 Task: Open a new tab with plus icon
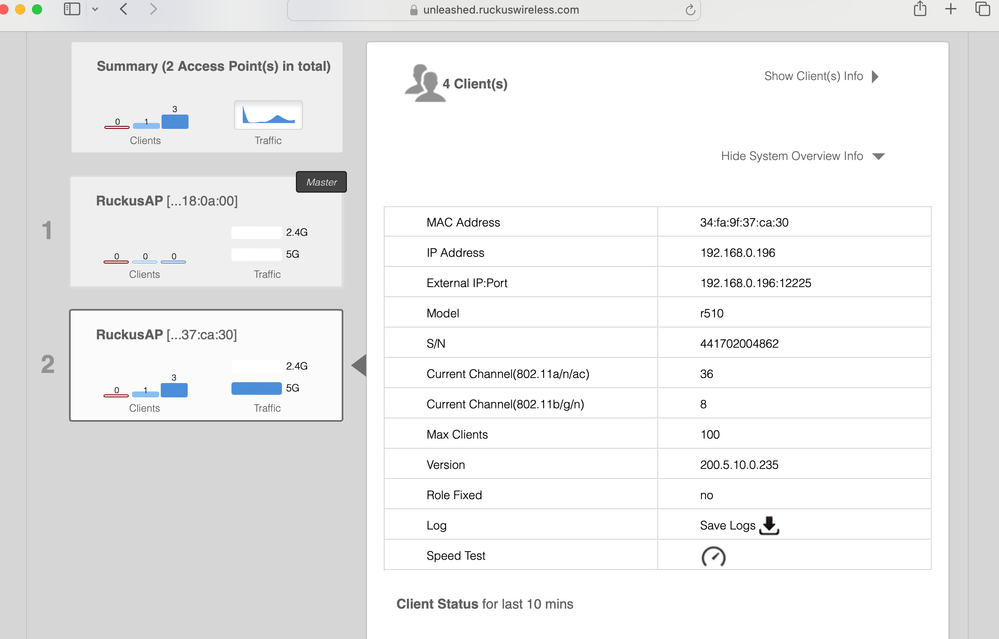pos(950,9)
